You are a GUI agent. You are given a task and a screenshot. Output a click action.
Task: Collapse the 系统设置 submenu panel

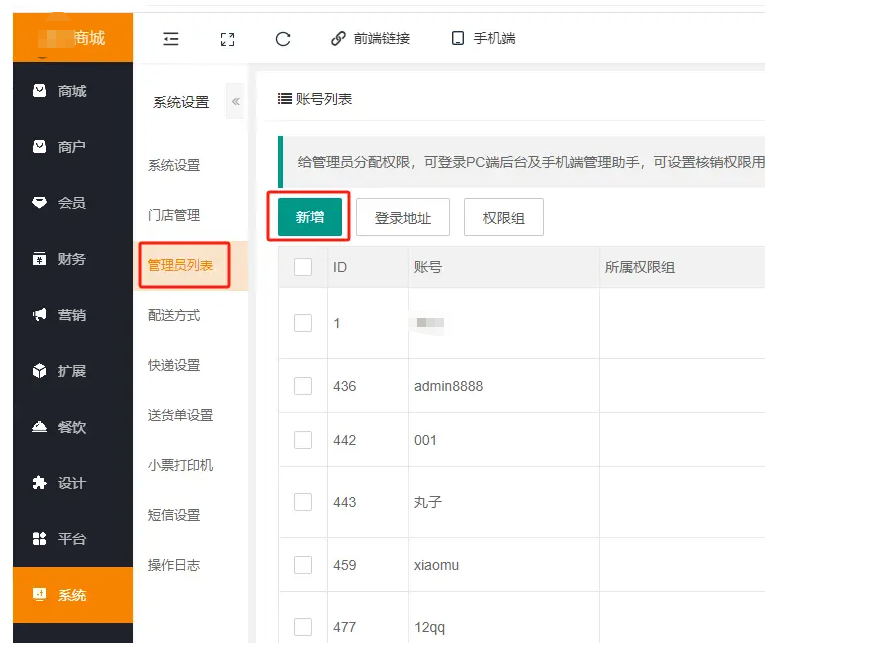tap(236, 101)
